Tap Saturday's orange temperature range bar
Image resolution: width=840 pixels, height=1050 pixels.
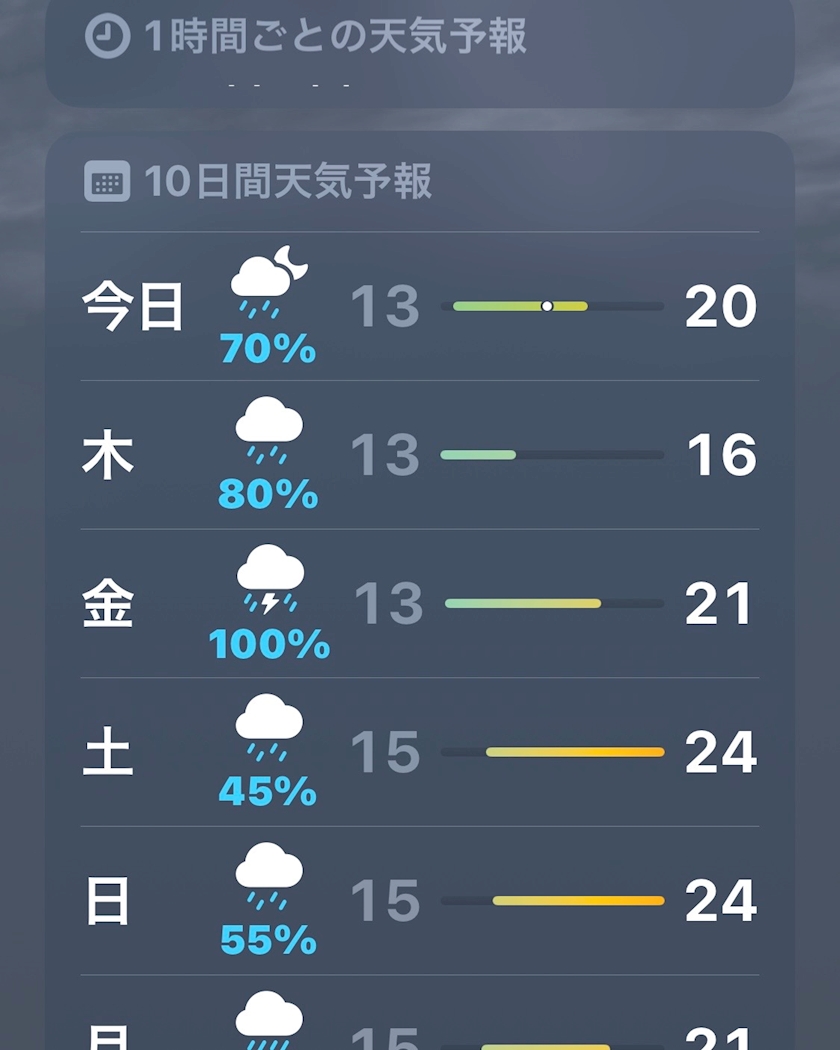tap(574, 752)
